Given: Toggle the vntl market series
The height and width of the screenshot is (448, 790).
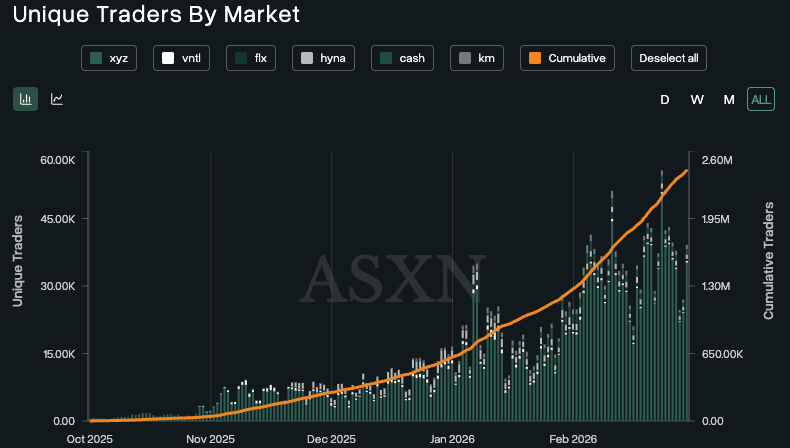Looking at the screenshot, I should 180,58.
